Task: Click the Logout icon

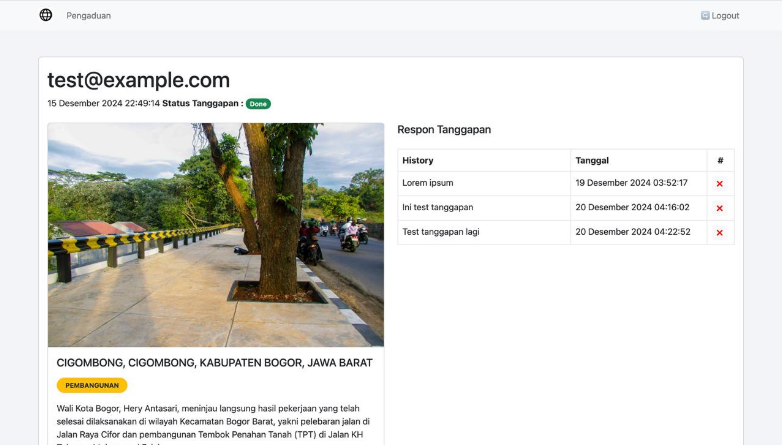Action: click(705, 16)
